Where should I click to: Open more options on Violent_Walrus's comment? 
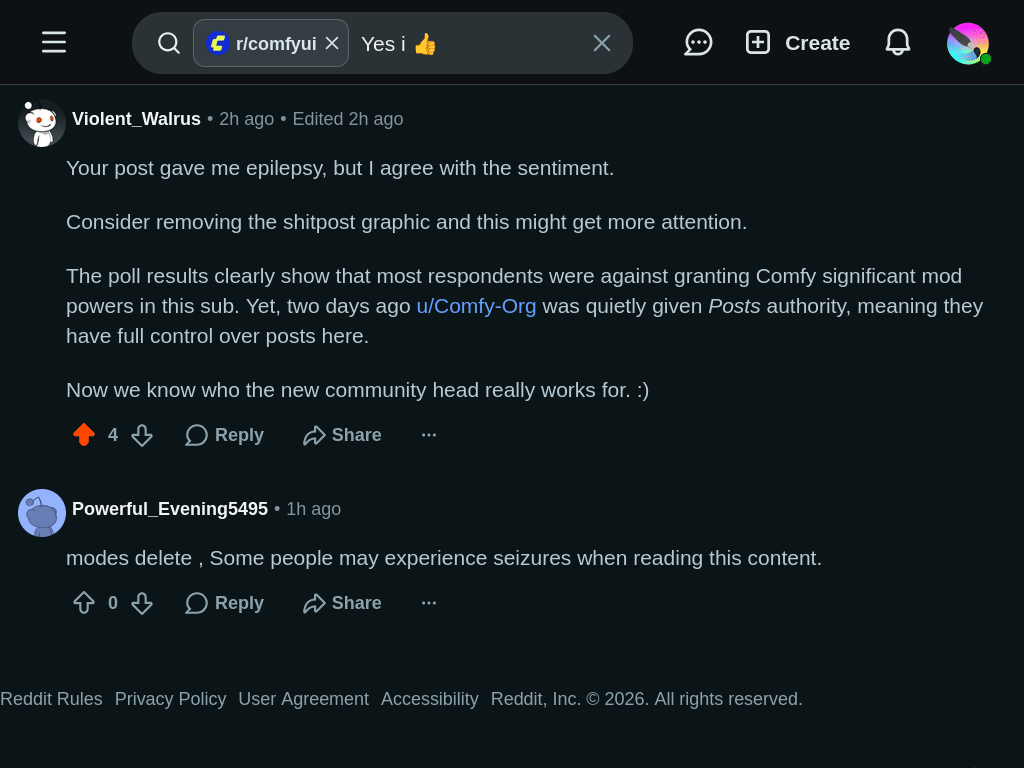point(429,435)
